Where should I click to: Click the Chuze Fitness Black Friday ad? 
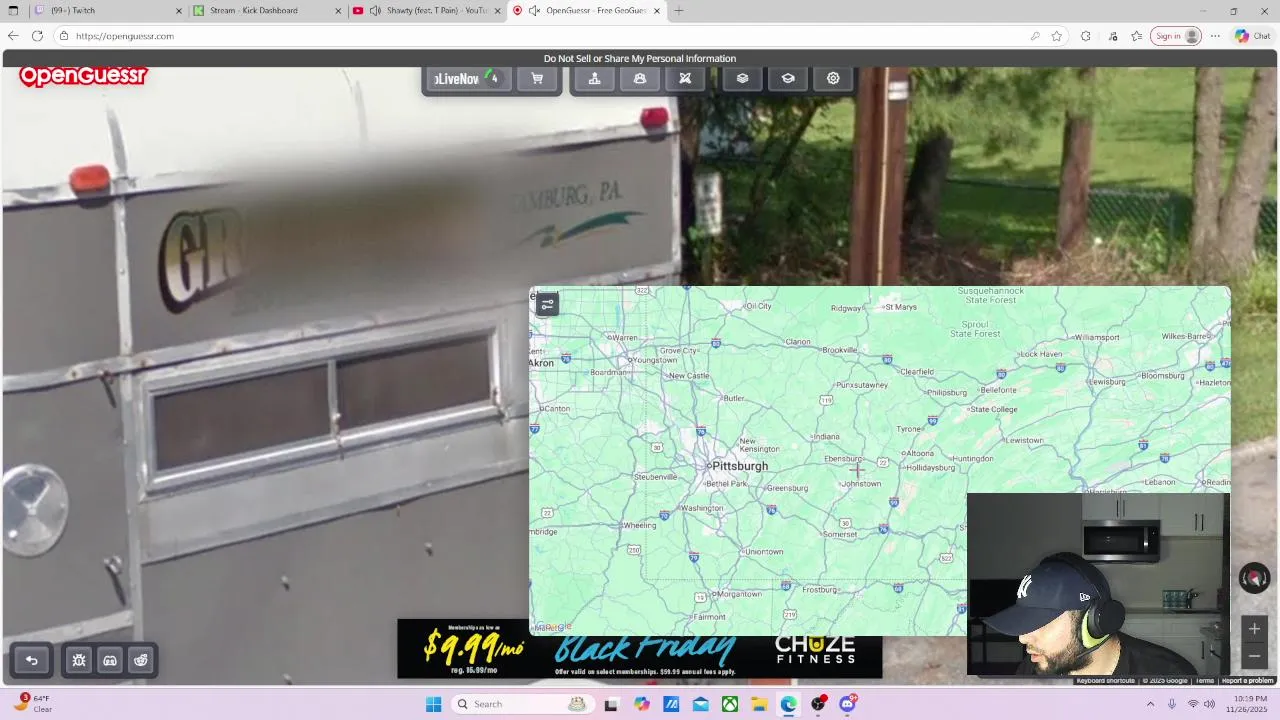pos(640,649)
